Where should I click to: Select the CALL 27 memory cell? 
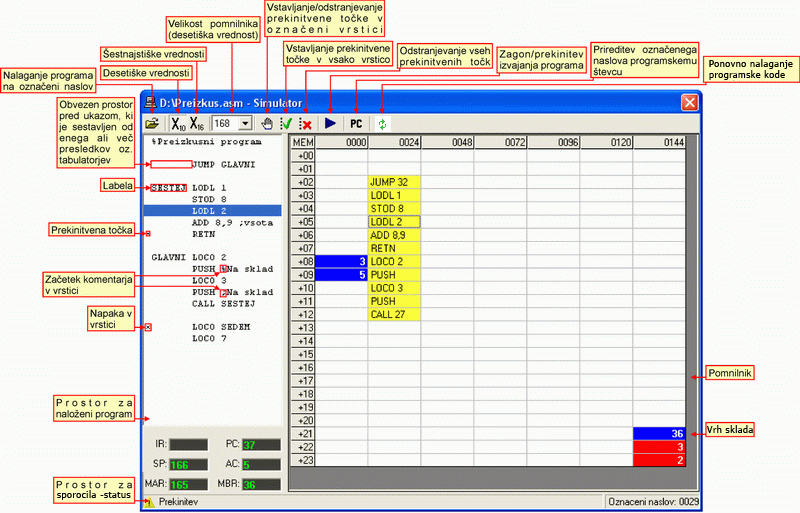tap(394, 314)
